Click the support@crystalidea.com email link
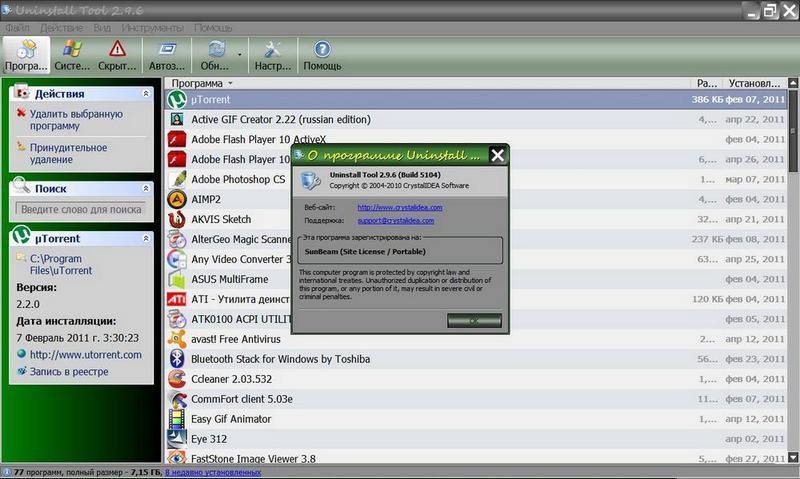 pyautogui.click(x=396, y=220)
